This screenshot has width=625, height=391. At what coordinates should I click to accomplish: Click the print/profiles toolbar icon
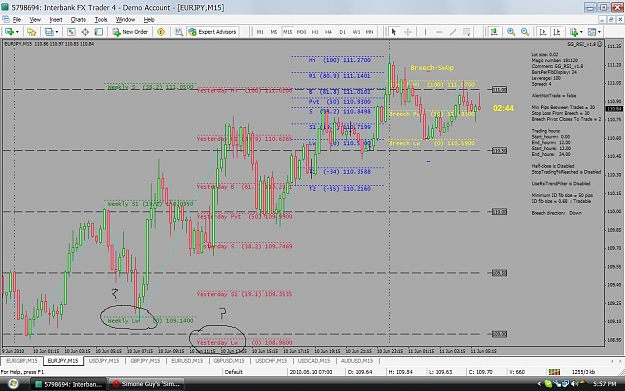pyautogui.click(x=49, y=32)
